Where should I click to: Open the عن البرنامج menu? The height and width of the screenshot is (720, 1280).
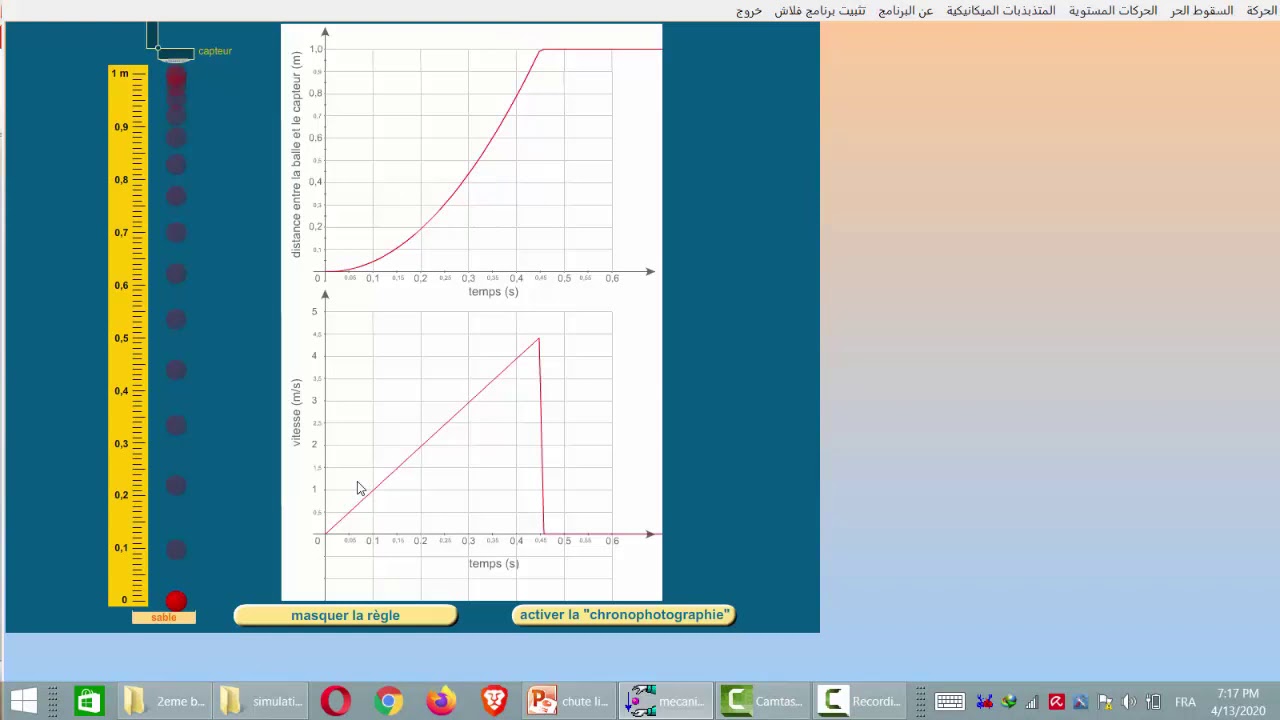pos(905,10)
